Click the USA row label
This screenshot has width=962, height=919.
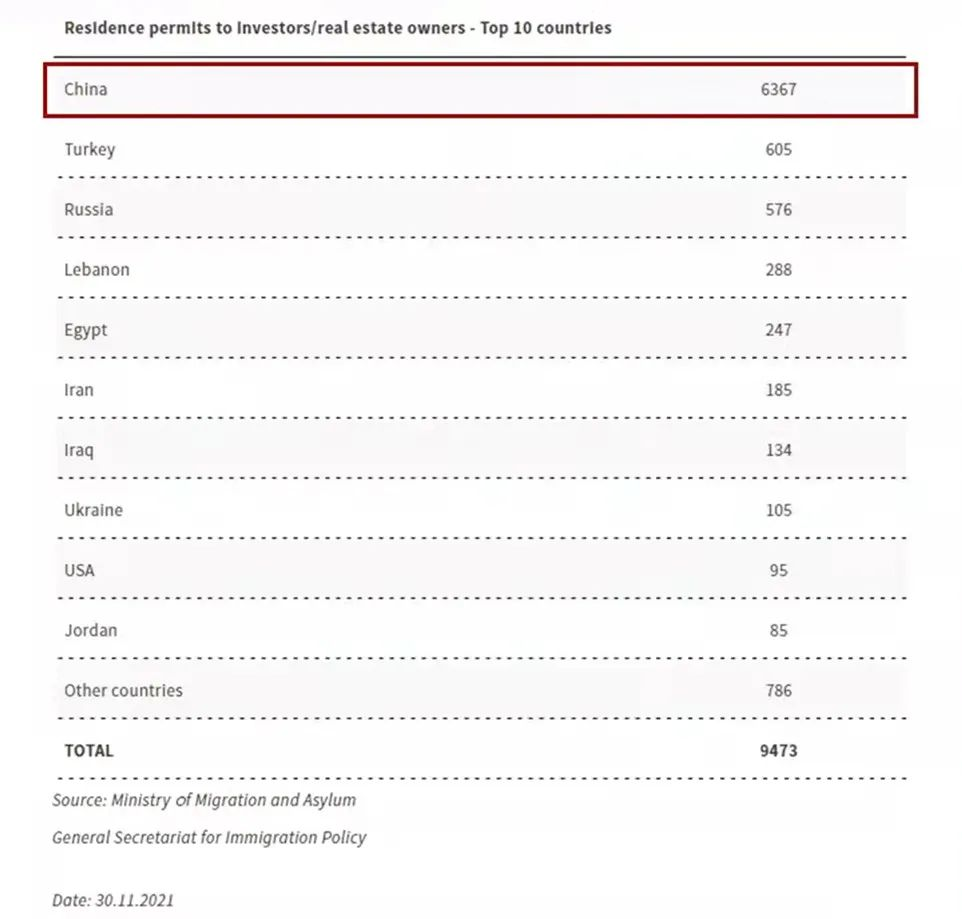click(80, 570)
